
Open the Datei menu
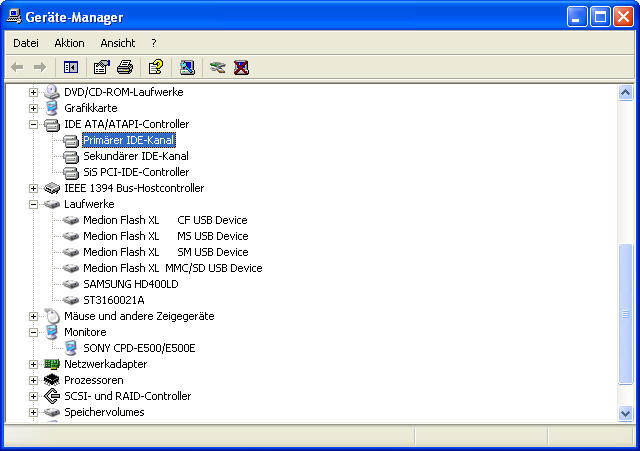[x=26, y=43]
